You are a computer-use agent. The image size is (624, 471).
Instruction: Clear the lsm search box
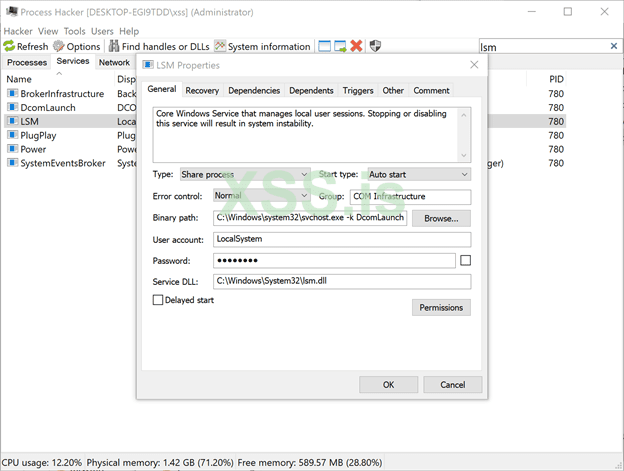pyautogui.click(x=614, y=46)
